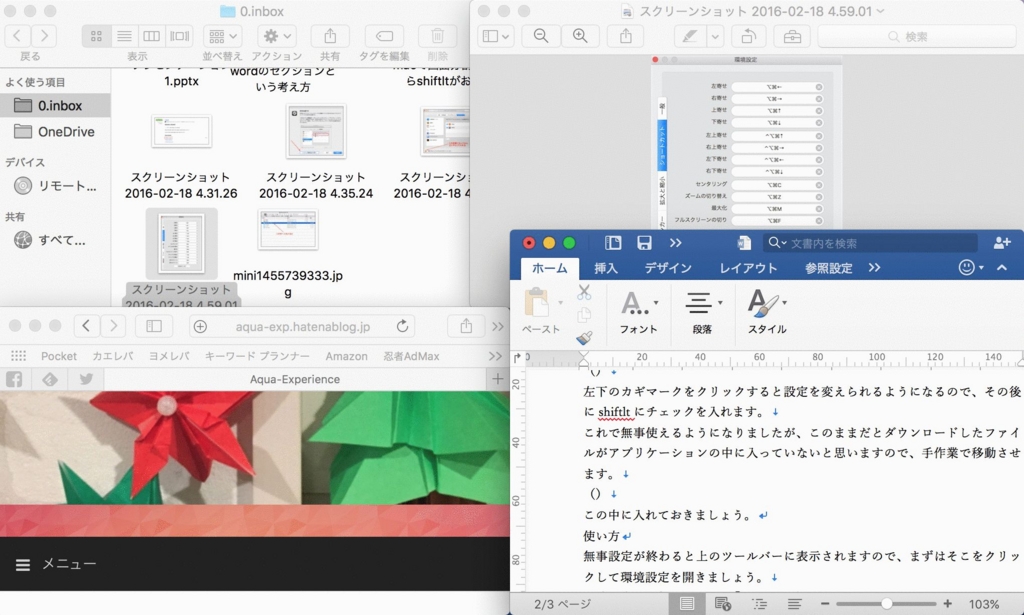
Task: Open the Preview title dropdown chevron
Action: tap(880, 11)
